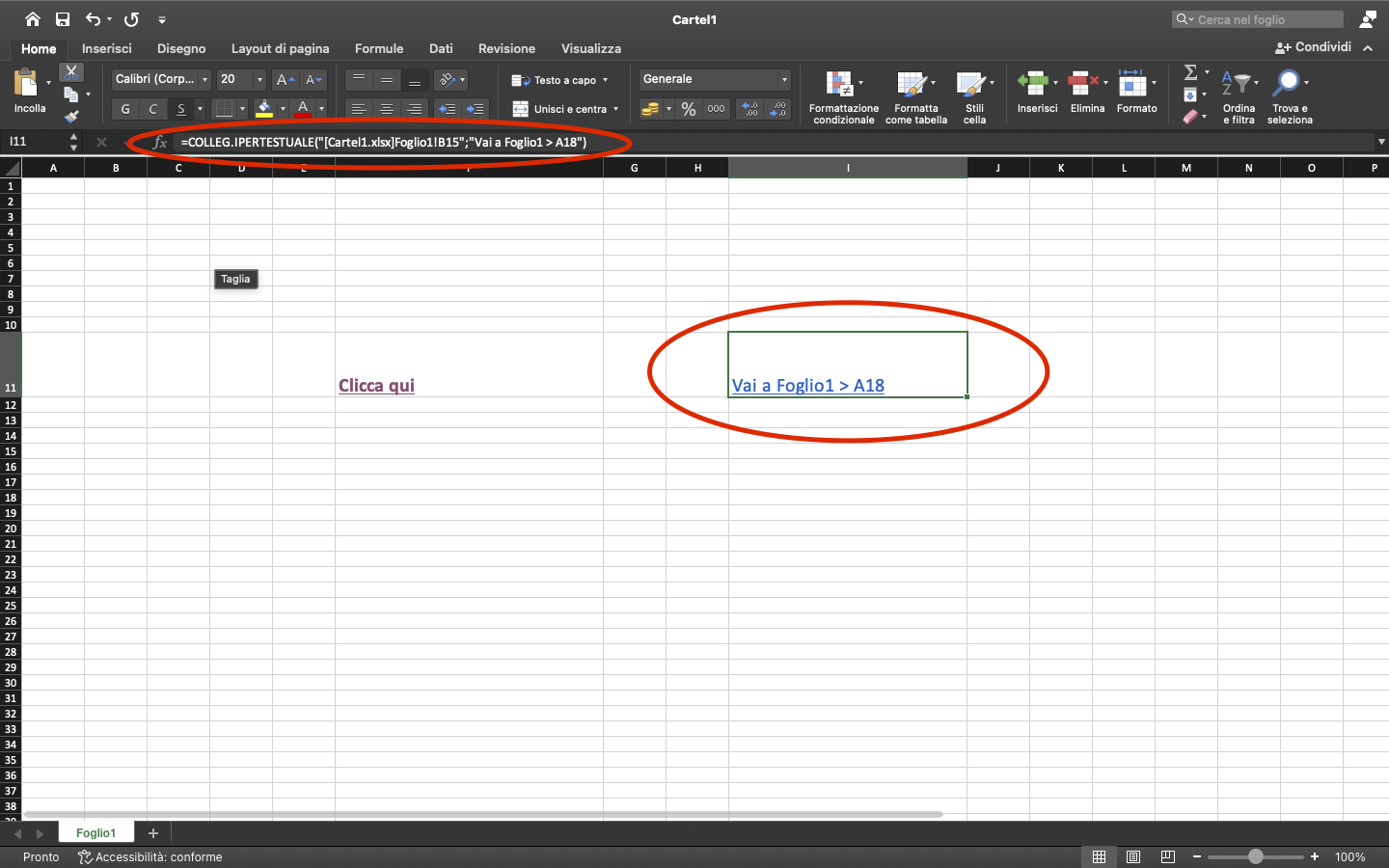Image resolution: width=1389 pixels, height=868 pixels.
Task: Open the font size dropdown showing 20
Action: pos(239,79)
